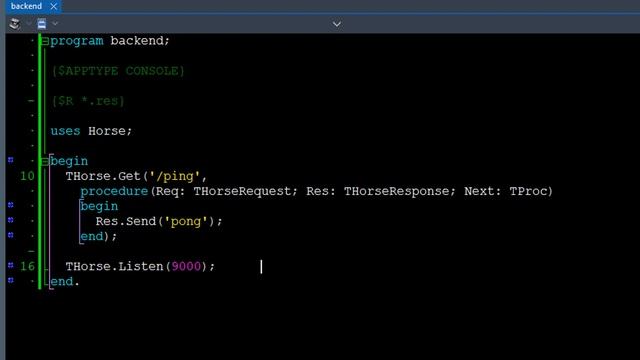Click 'backend;' identifier on the program line

(140, 41)
